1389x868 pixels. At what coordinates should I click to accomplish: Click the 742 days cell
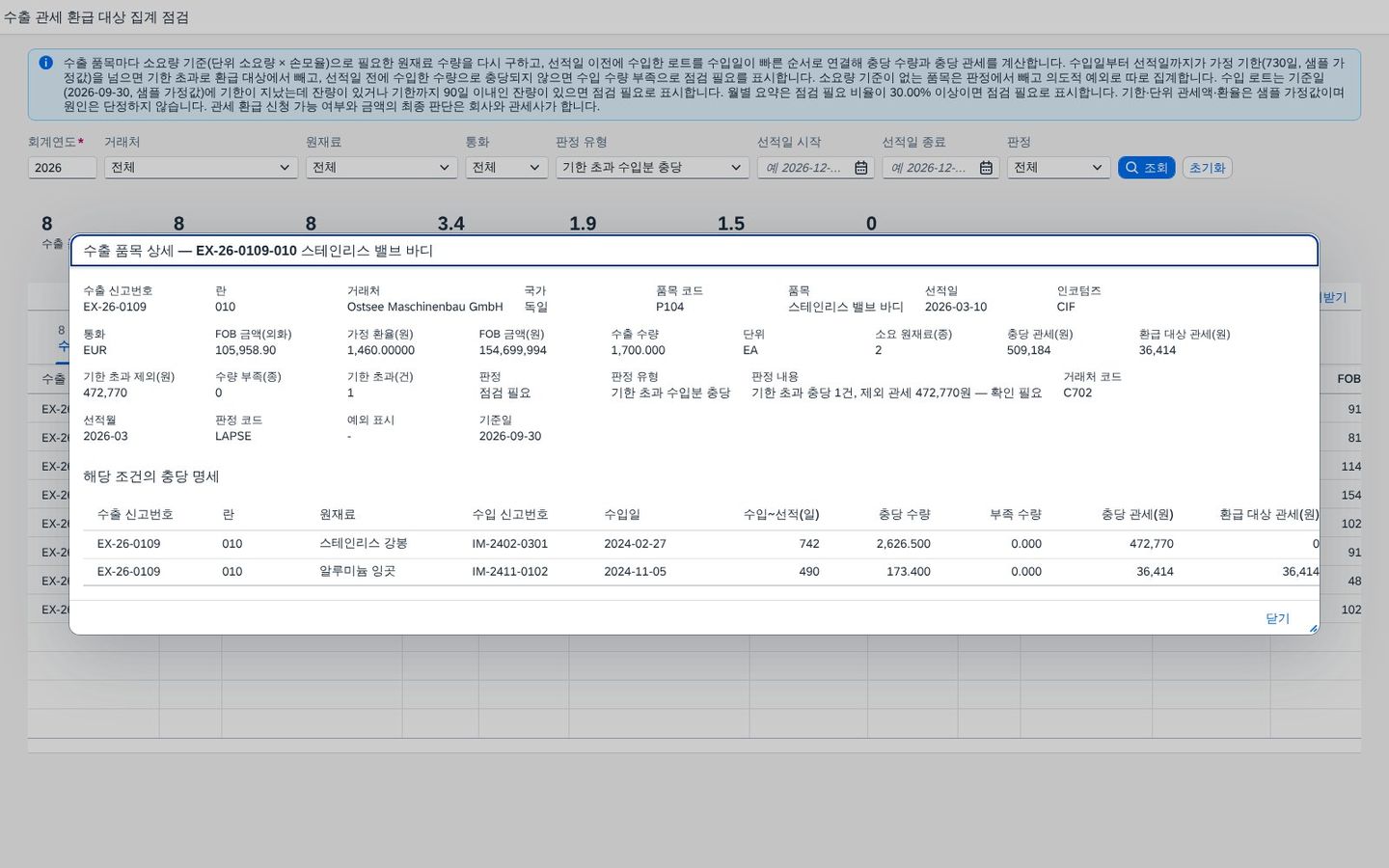[x=809, y=544]
